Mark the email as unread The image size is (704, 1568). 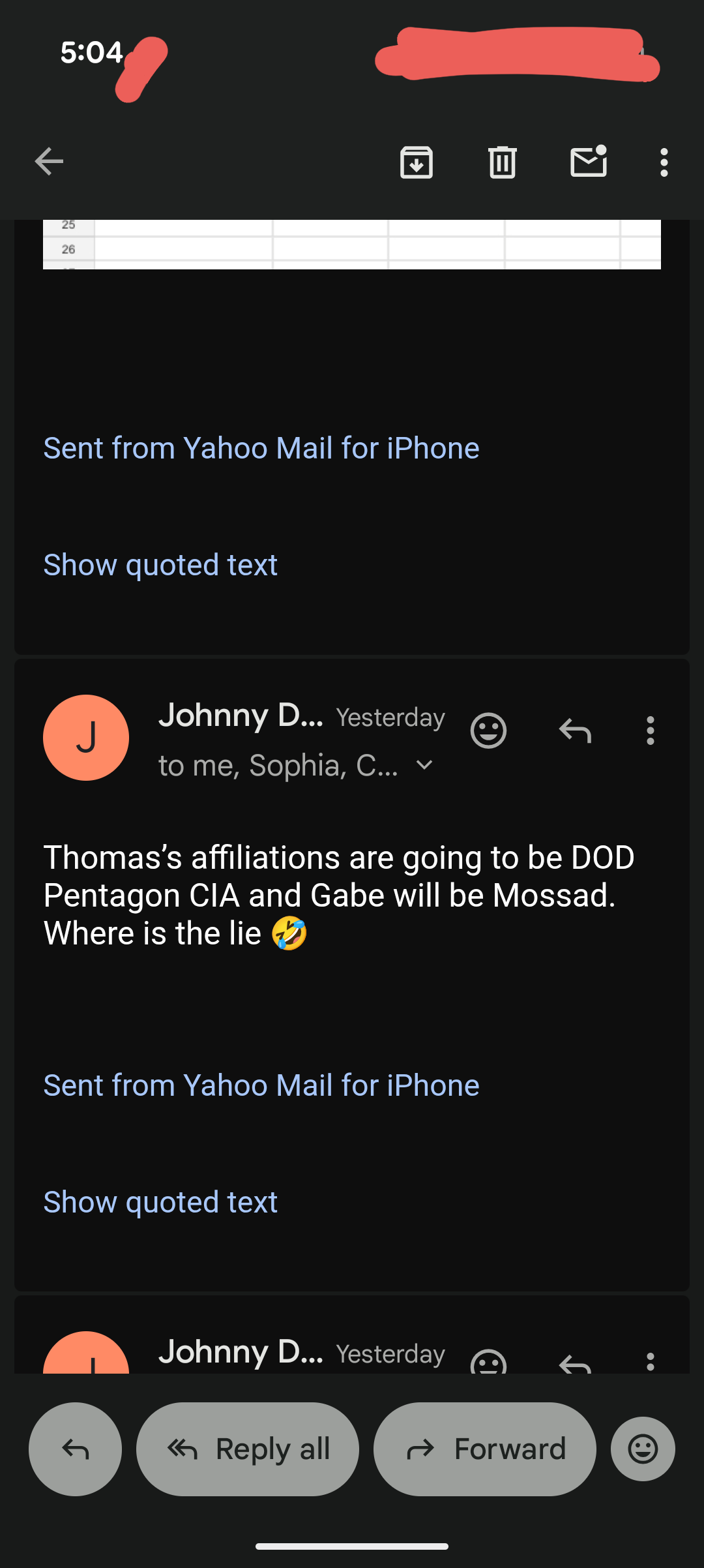pos(589,161)
